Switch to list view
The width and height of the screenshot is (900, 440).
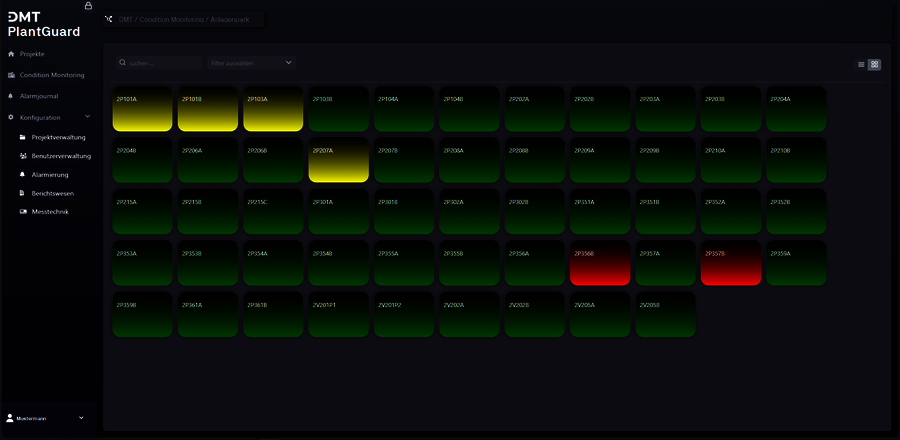click(861, 64)
